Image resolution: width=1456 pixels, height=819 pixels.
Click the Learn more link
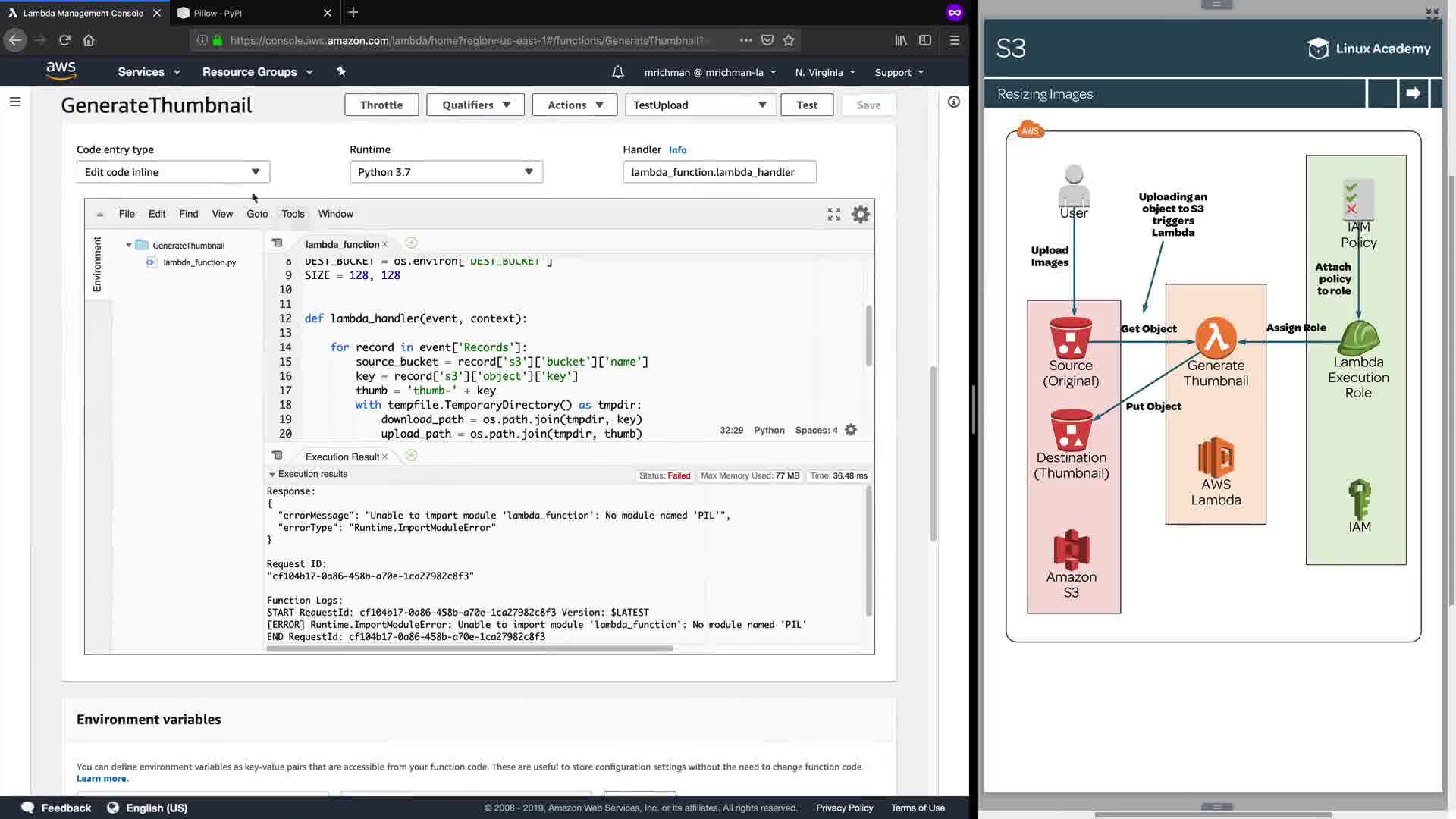click(102, 778)
